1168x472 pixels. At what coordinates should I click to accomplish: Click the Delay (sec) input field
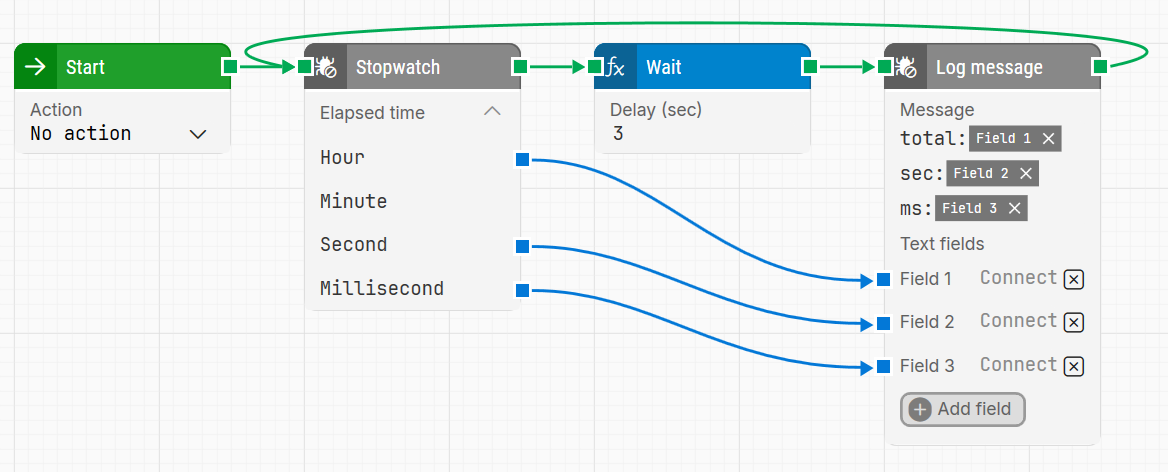click(x=700, y=133)
